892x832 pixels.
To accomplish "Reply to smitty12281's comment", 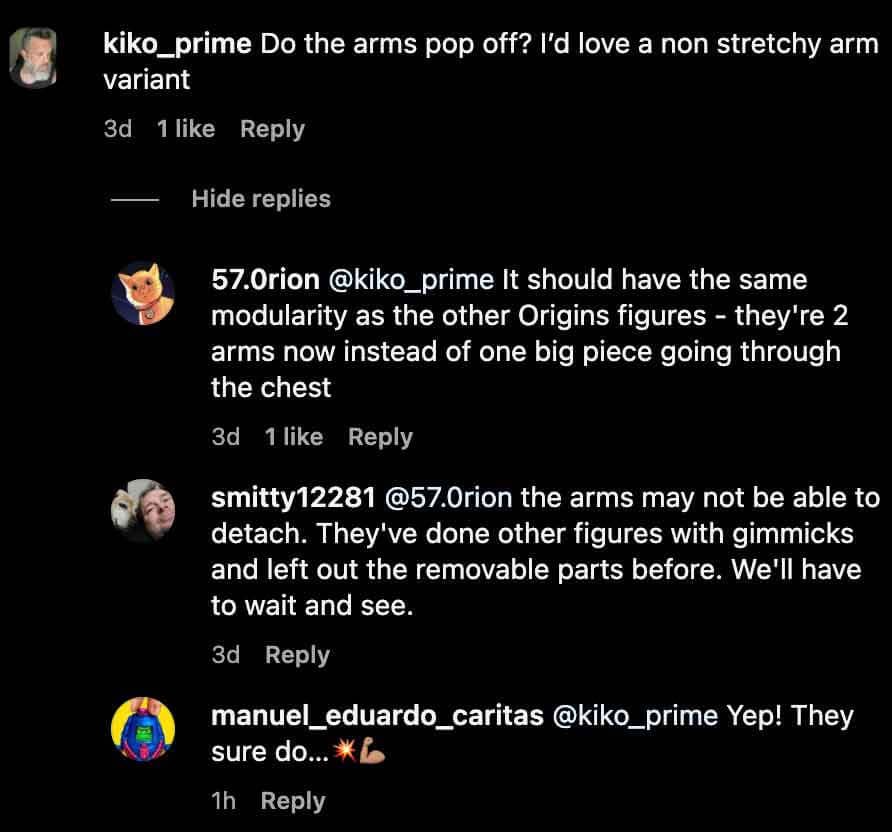I will (297, 654).
